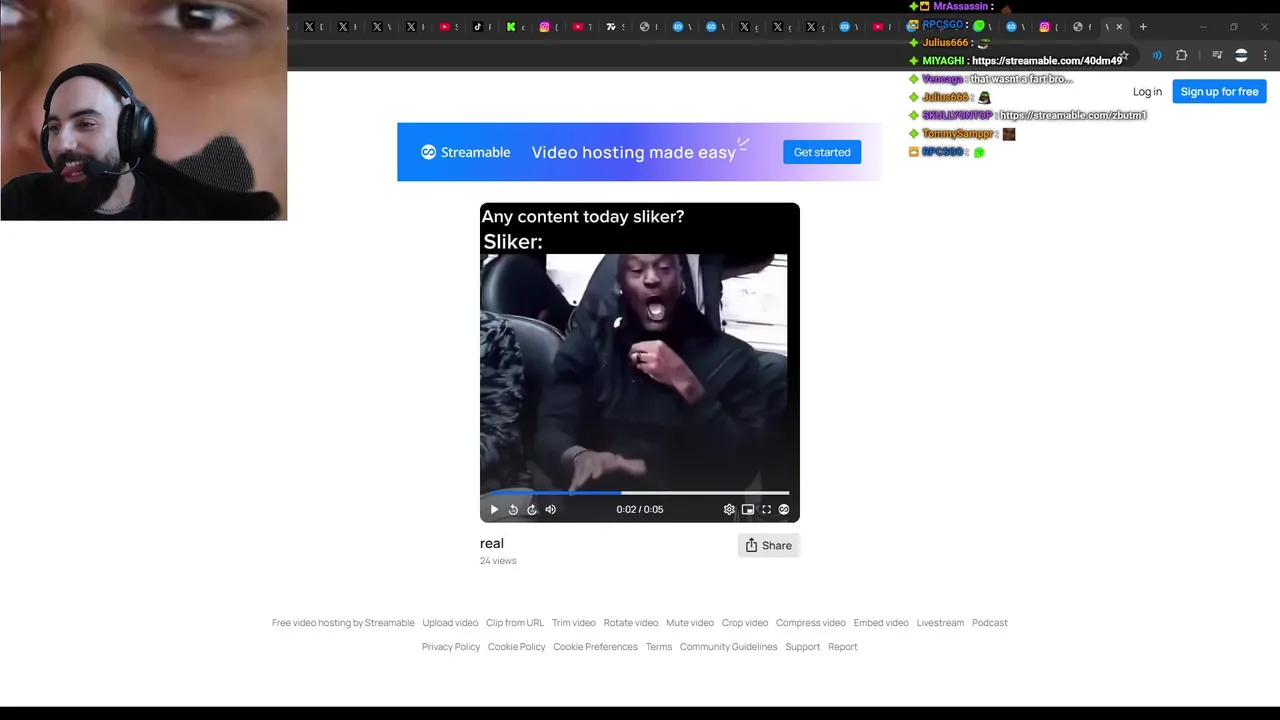Screen dimensions: 1280x720
Task: Share the video named real
Action: coord(768,545)
